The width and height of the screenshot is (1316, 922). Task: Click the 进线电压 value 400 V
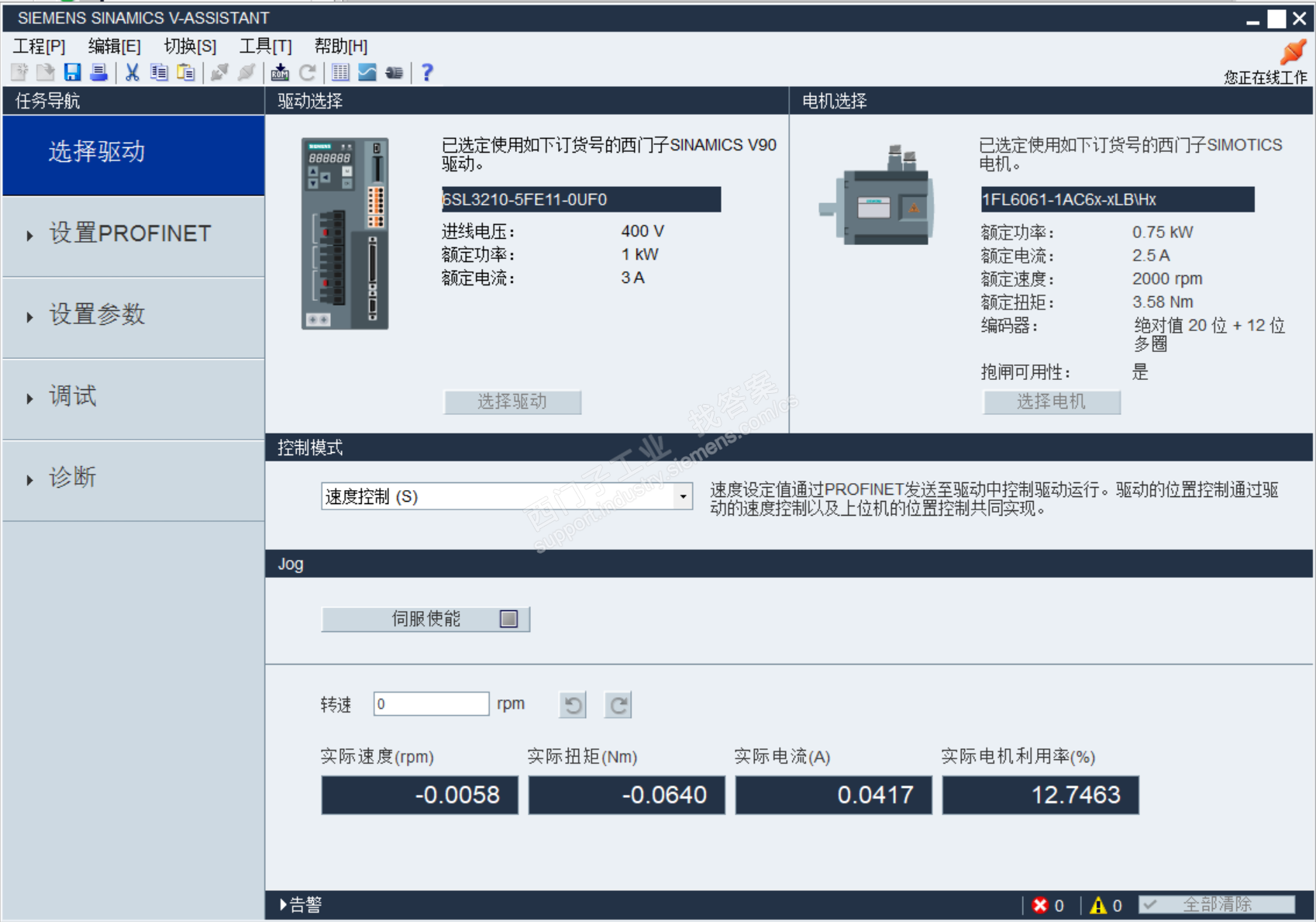(x=642, y=231)
